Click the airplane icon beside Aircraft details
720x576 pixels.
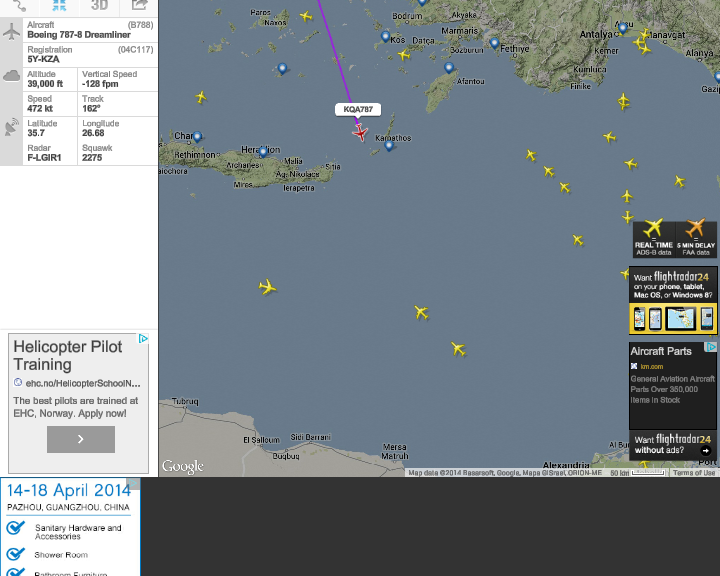pyautogui.click(x=11, y=31)
